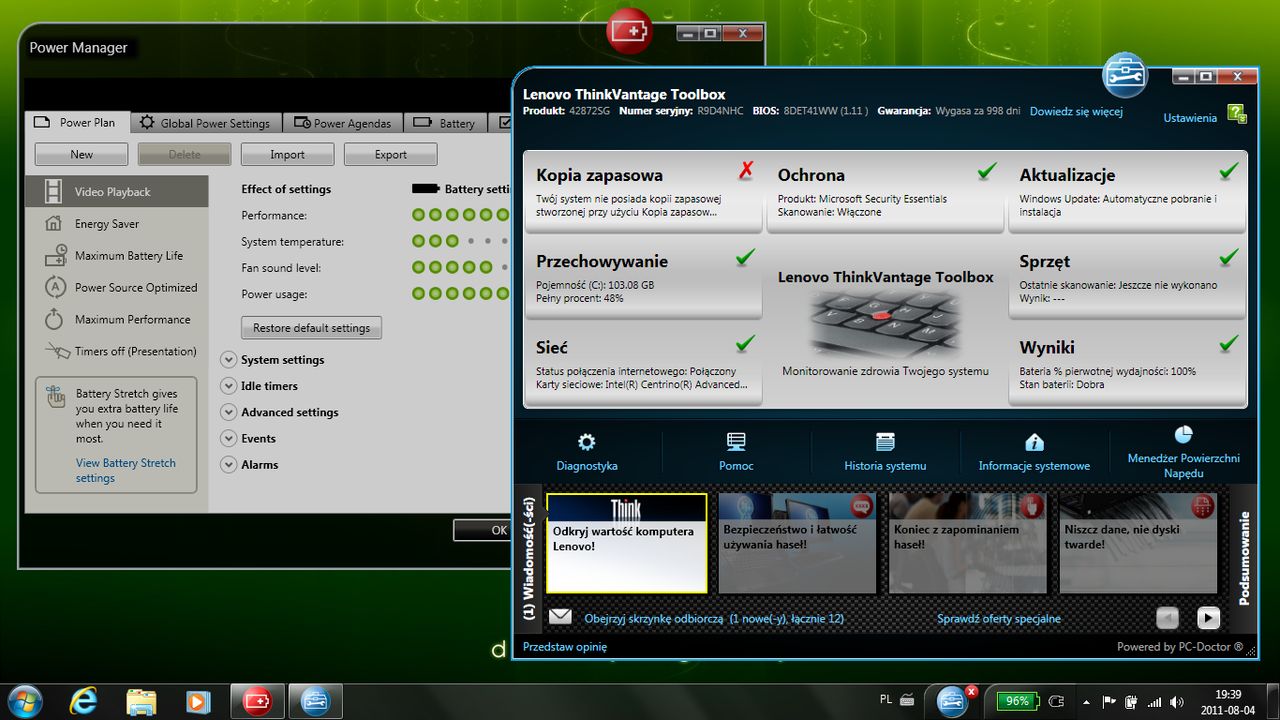The height and width of the screenshot is (720, 1280).
Task: Switch to ThinkVantage Toolbox taskbar button
Action: point(316,701)
